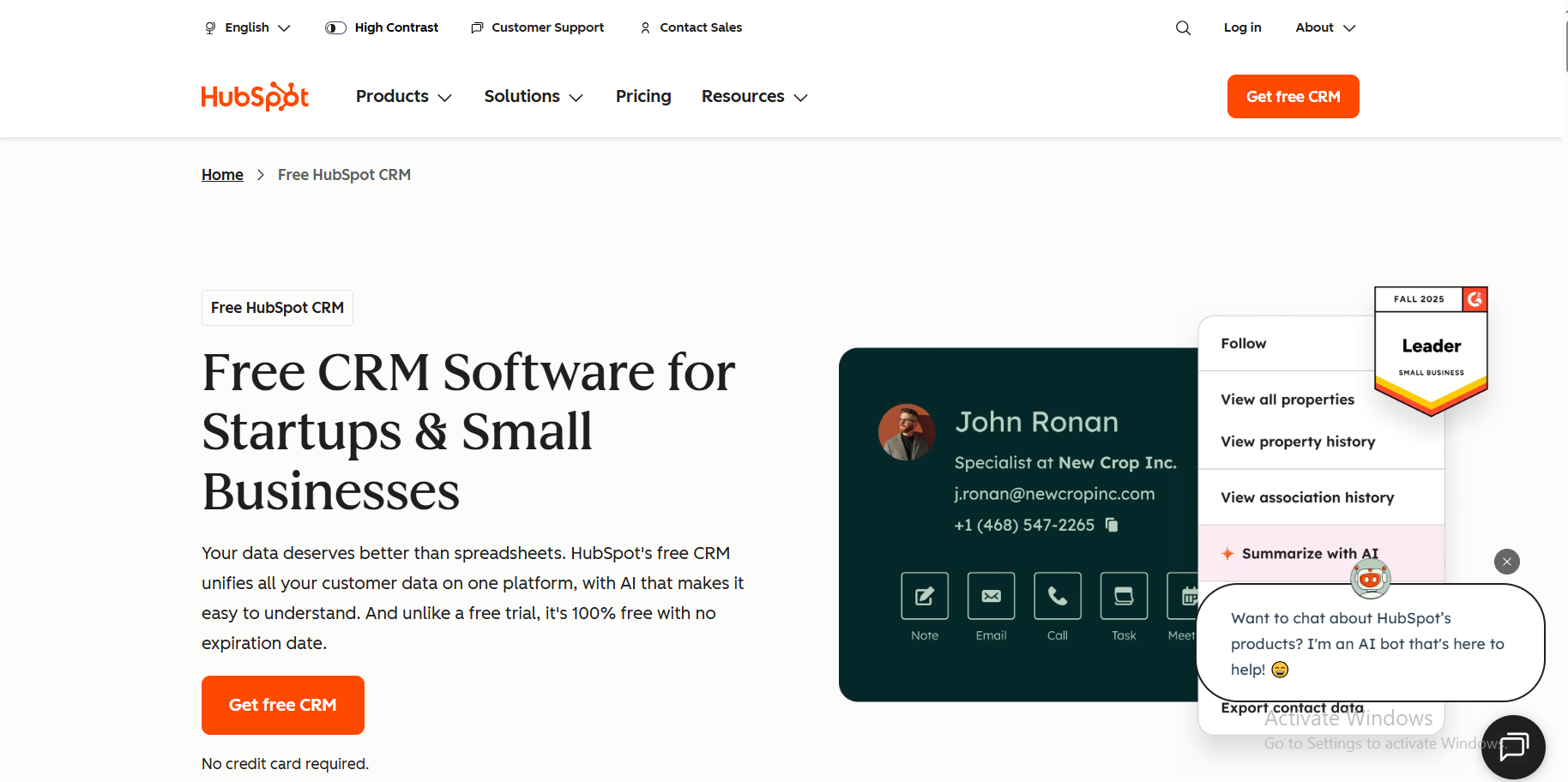Screen dimensions: 1568x782
Task: Click the HubSpot logo
Action: (x=254, y=96)
